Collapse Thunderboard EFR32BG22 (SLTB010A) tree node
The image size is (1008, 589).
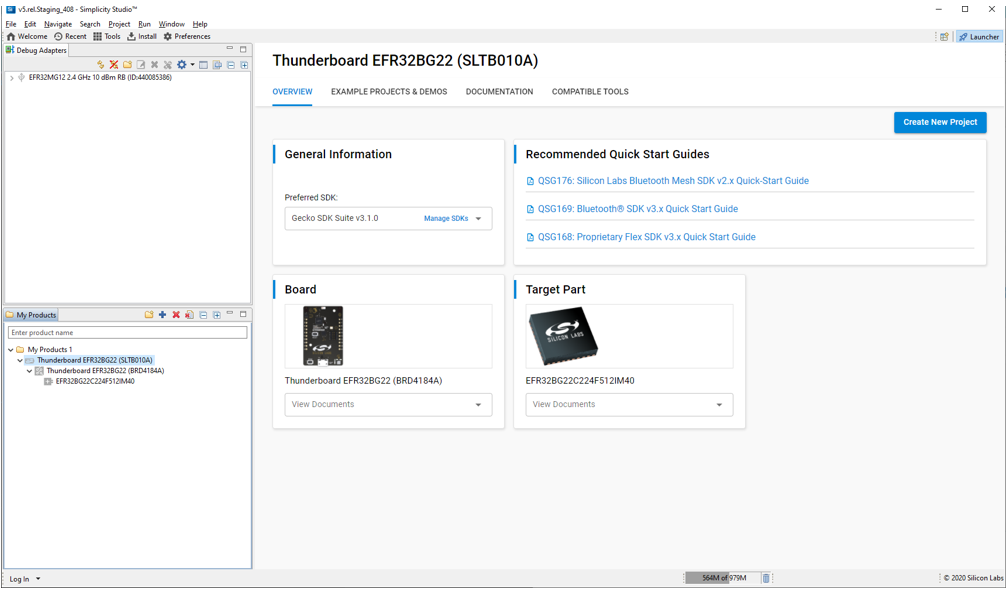click(x=20, y=361)
